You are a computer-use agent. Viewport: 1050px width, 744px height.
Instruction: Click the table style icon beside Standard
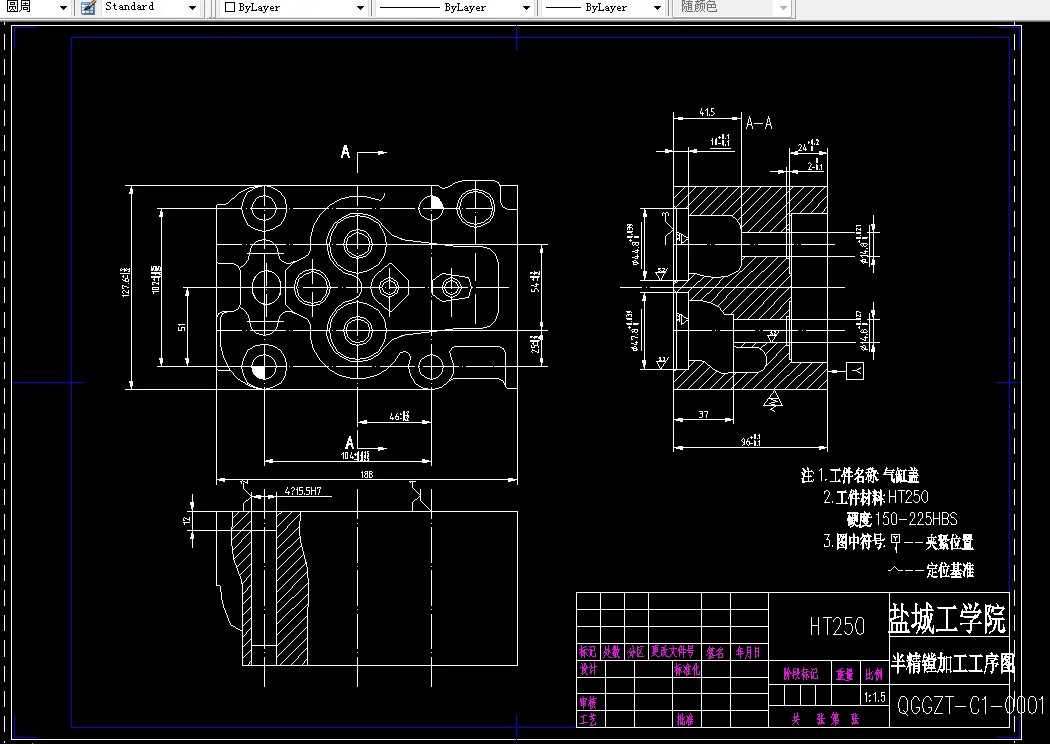tap(88, 7)
